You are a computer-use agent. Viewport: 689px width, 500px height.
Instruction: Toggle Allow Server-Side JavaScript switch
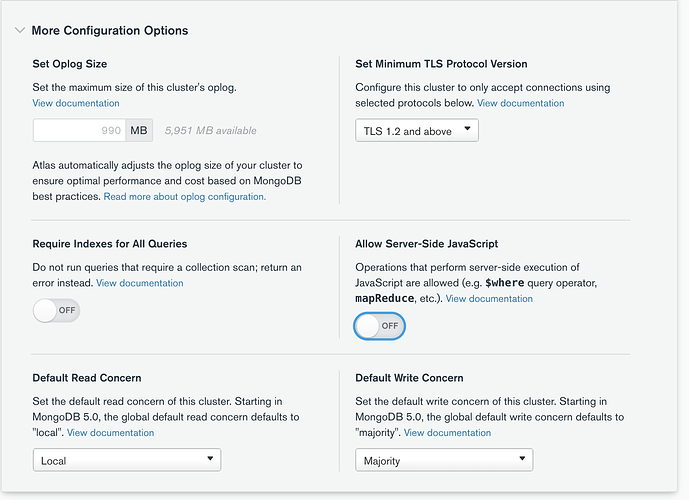point(380,326)
